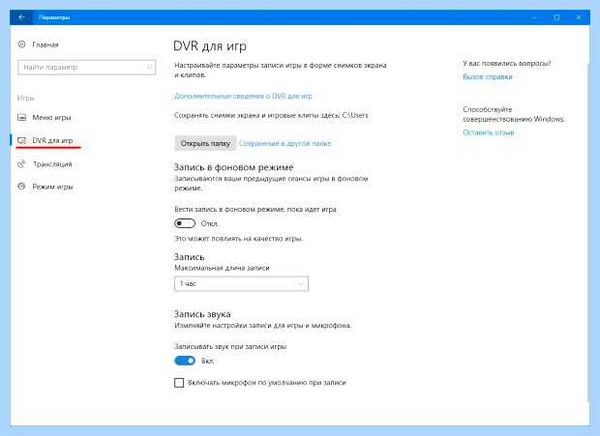
Task: Close the Параметры window
Action: tap(579, 17)
